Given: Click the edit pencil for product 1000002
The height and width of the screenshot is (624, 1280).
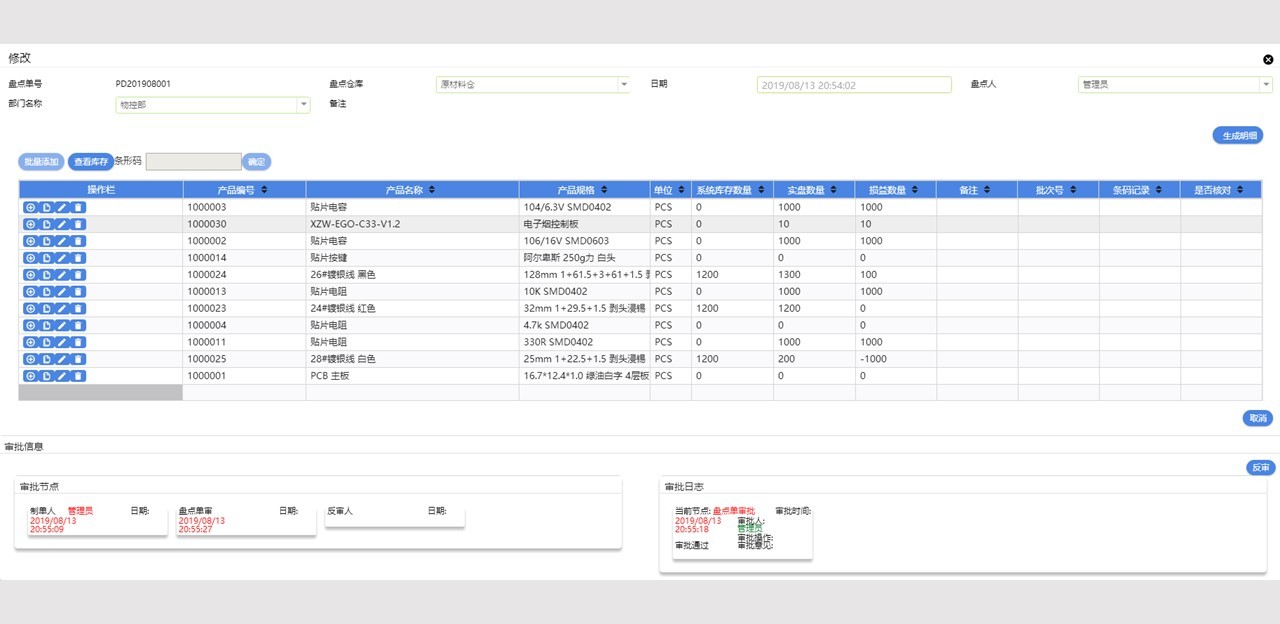Looking at the screenshot, I should coord(62,241).
